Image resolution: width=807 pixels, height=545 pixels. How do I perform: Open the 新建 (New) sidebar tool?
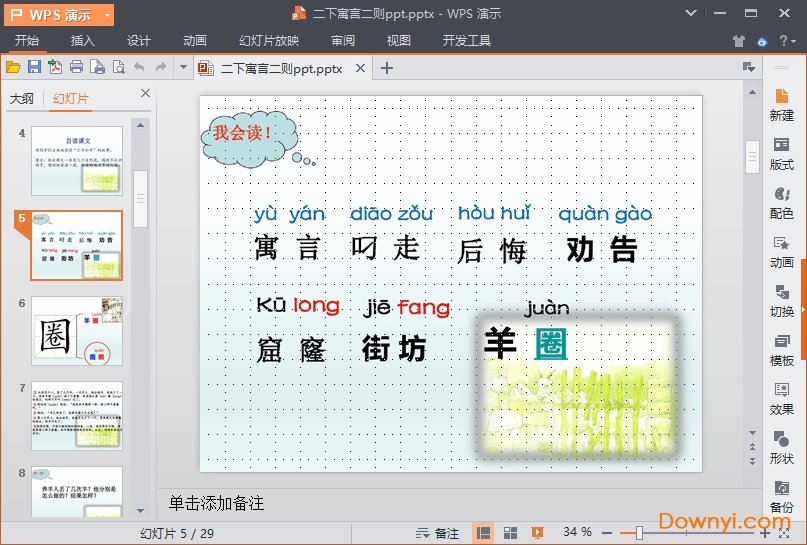tap(781, 103)
